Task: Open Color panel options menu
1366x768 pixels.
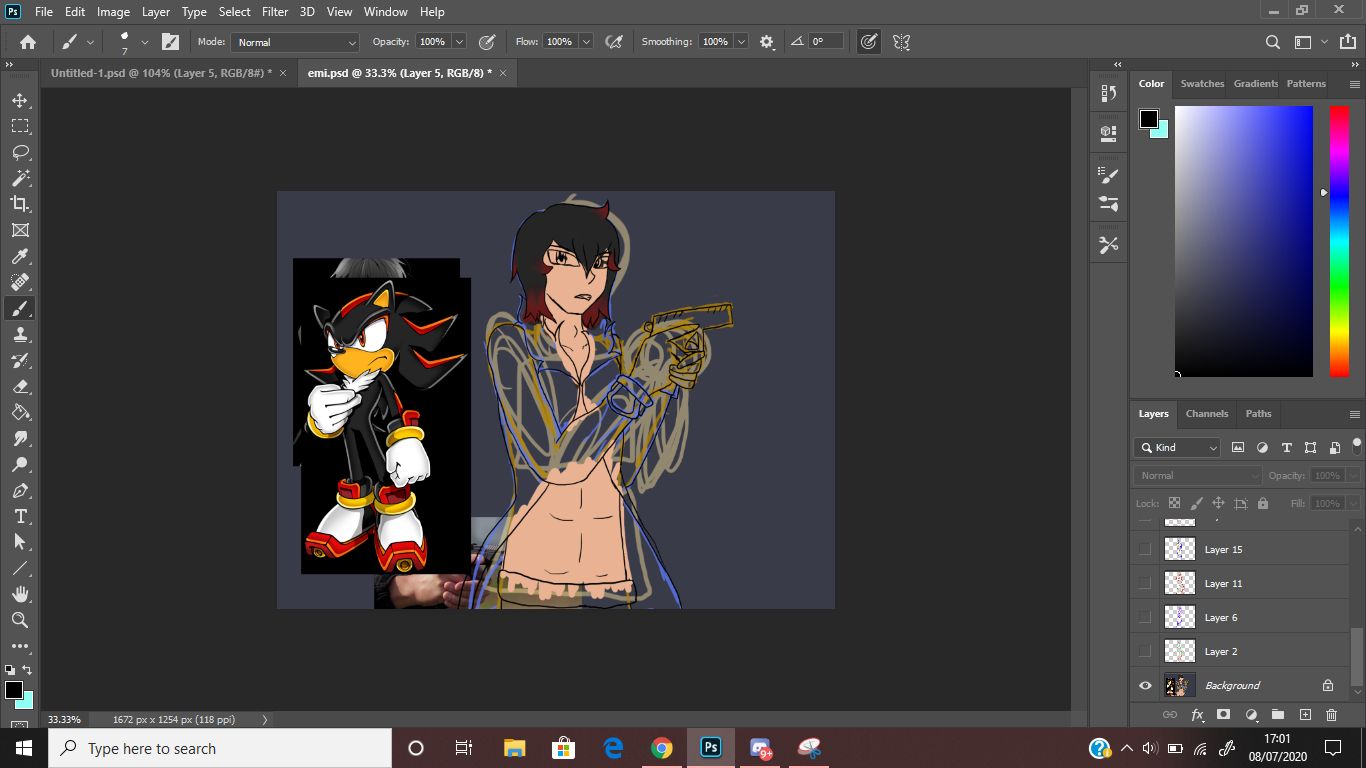Action: (x=1355, y=84)
